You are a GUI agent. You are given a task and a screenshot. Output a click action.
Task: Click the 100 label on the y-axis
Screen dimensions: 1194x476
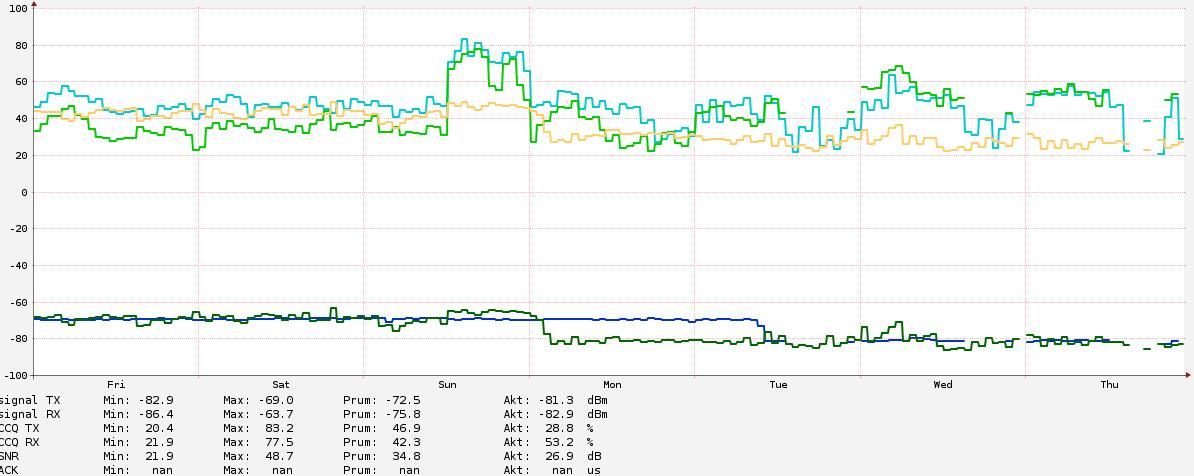(16, 8)
